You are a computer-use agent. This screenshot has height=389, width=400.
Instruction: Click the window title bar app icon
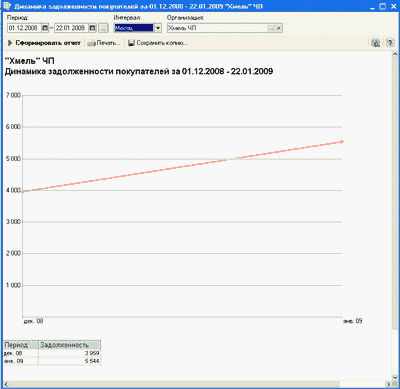point(8,6)
